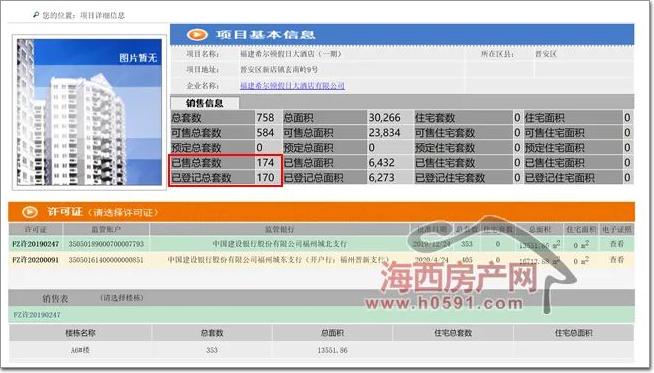Click the play icon beside 项目基本信息

coord(197,35)
